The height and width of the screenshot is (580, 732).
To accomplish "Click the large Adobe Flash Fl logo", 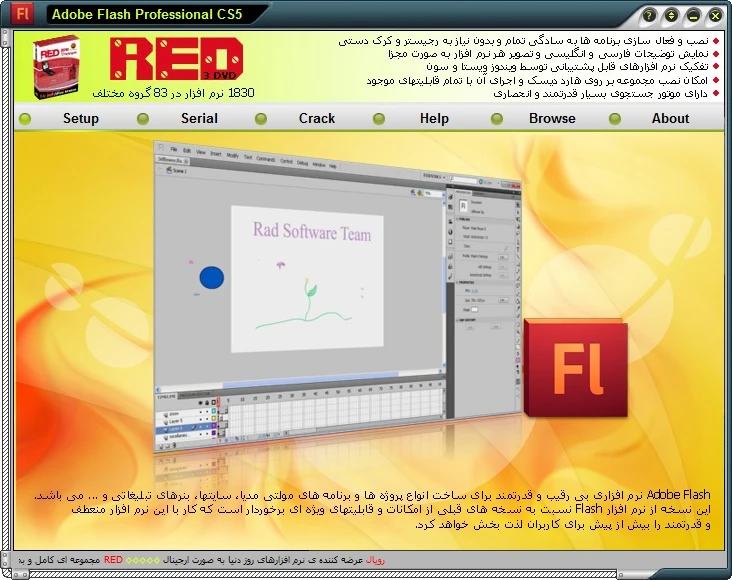I will point(576,368).
